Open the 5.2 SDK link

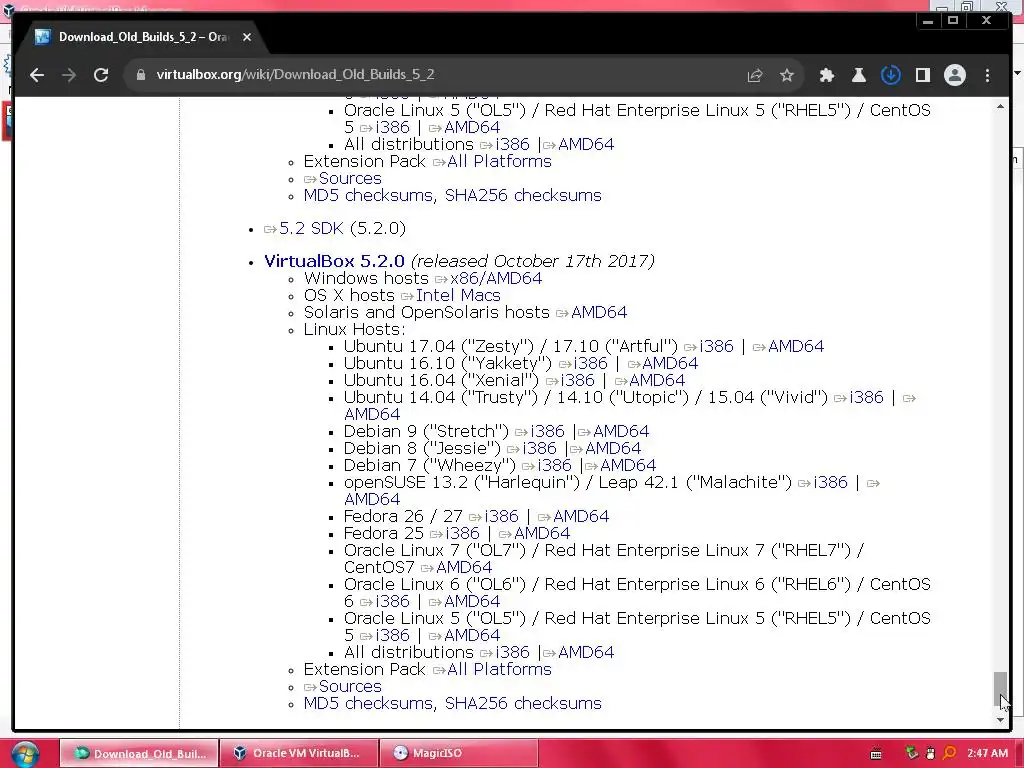click(x=312, y=229)
